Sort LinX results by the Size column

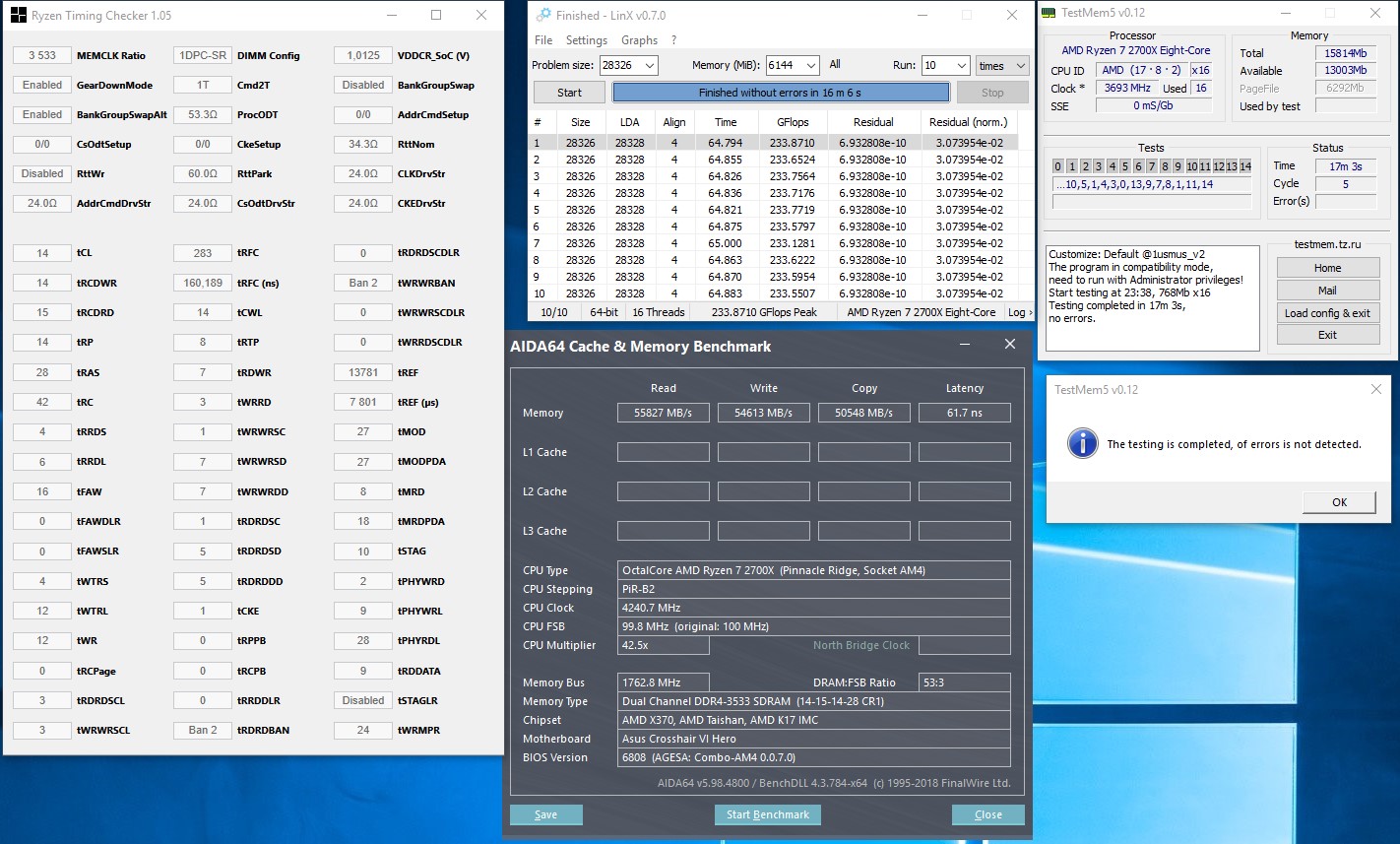581,122
